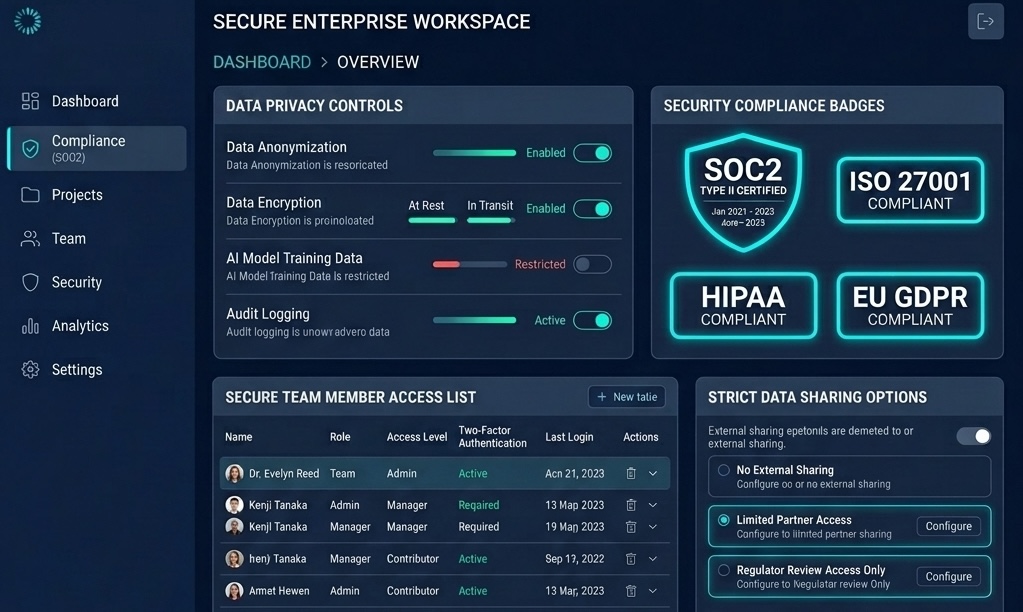Click the Security shield icon
The width and height of the screenshot is (1023, 612).
tap(30, 282)
